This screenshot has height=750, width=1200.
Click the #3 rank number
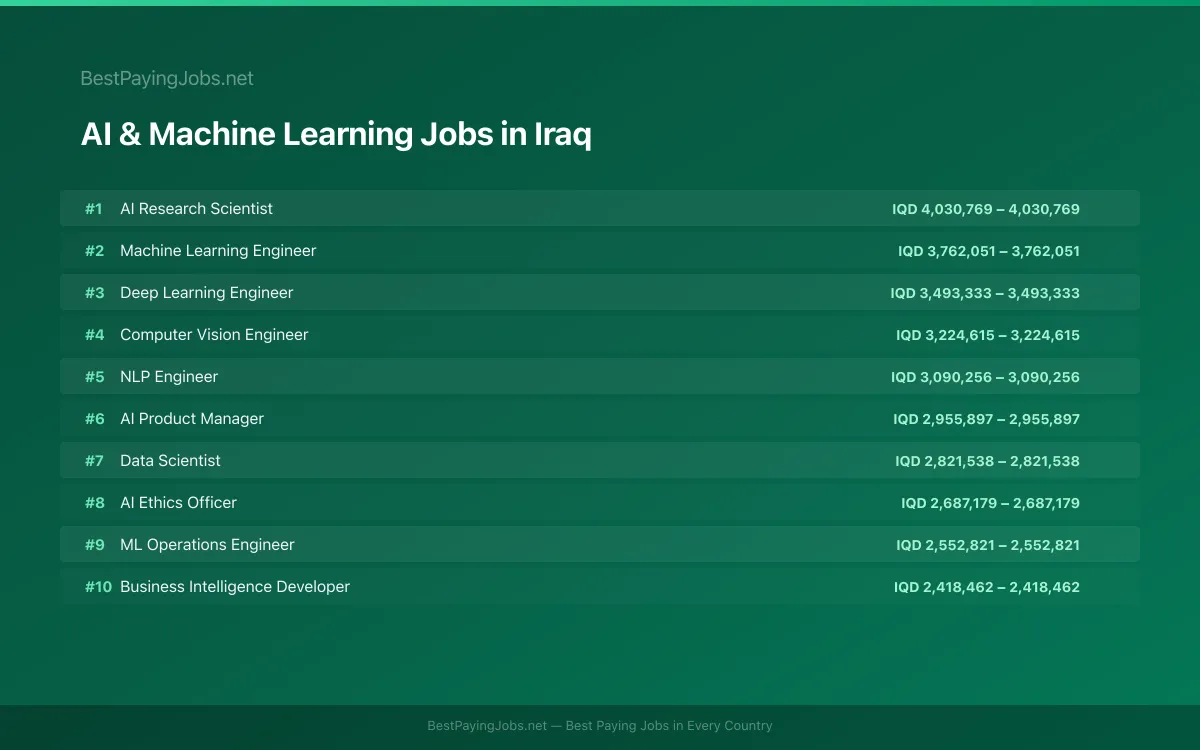point(94,293)
